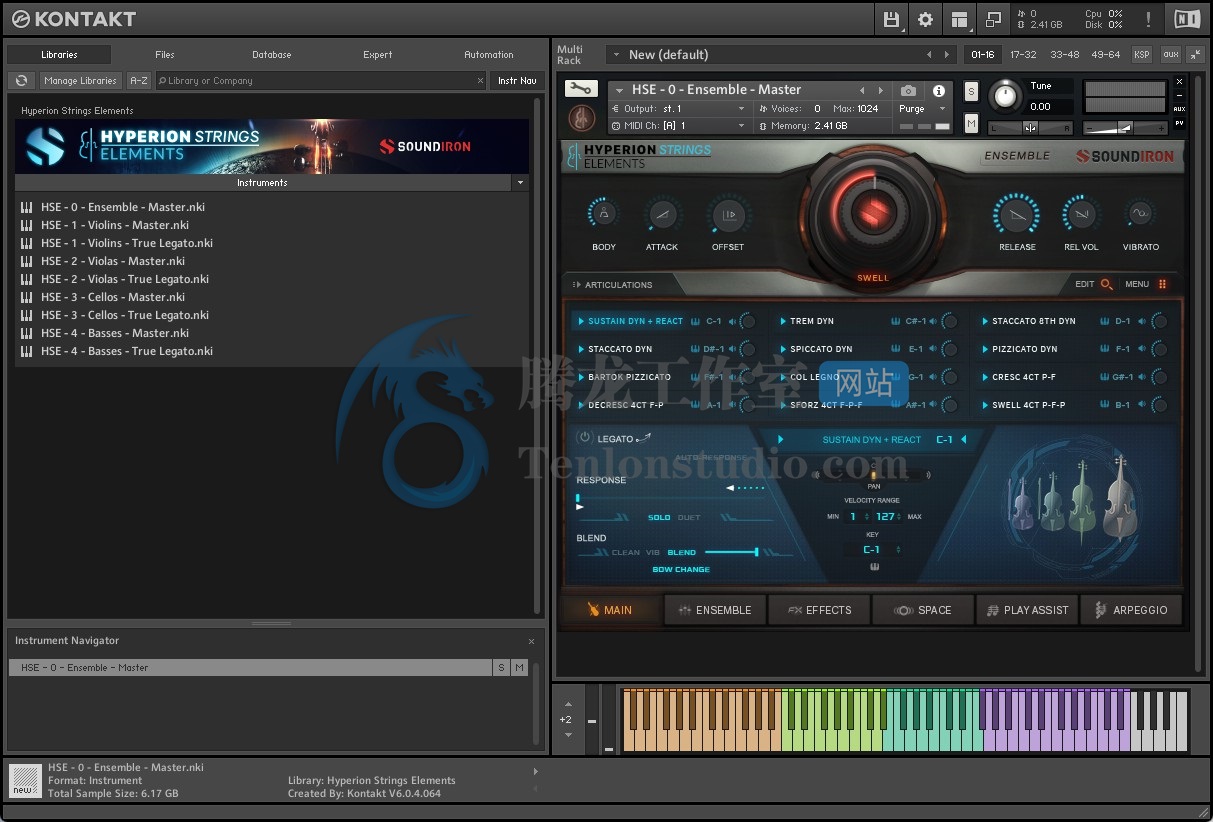
Task: Open the ENSEMBLE tab
Action: pyautogui.click(x=714, y=610)
